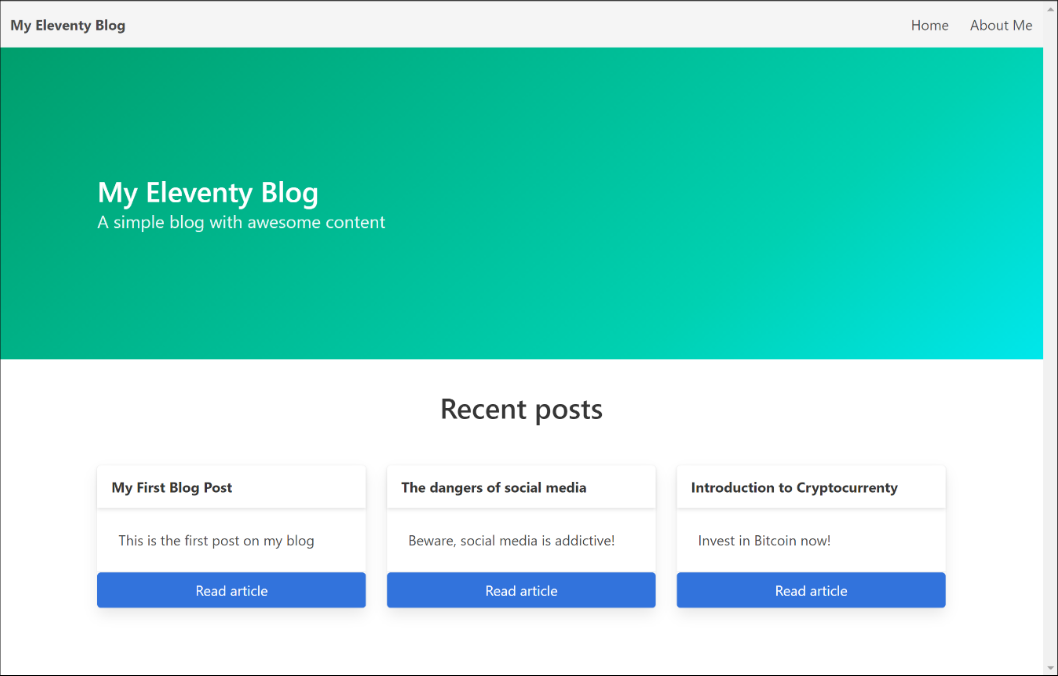Click the white navbar background area

pos(500,25)
